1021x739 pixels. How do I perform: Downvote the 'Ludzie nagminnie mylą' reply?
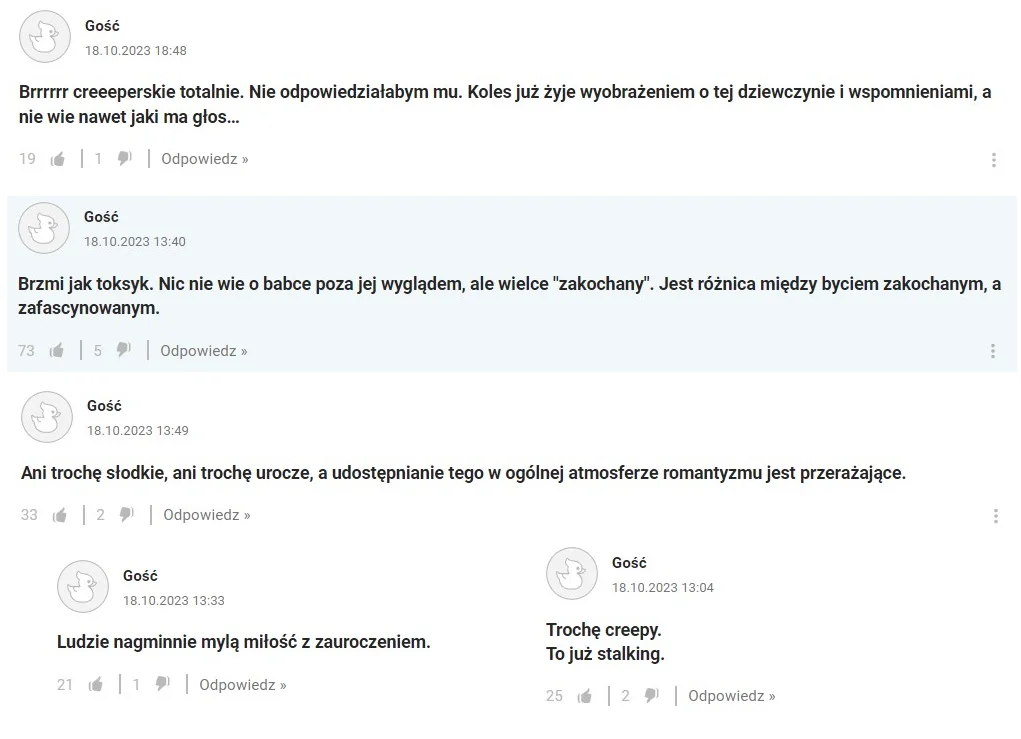point(162,684)
